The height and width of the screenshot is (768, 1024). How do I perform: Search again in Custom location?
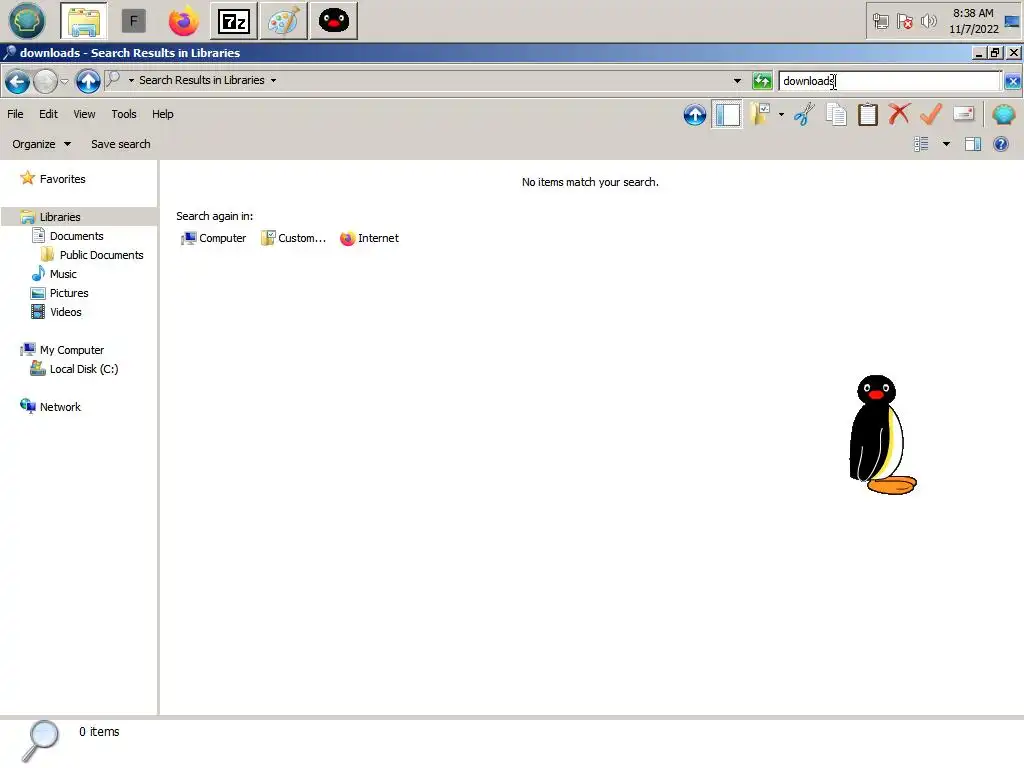pyautogui.click(x=293, y=238)
